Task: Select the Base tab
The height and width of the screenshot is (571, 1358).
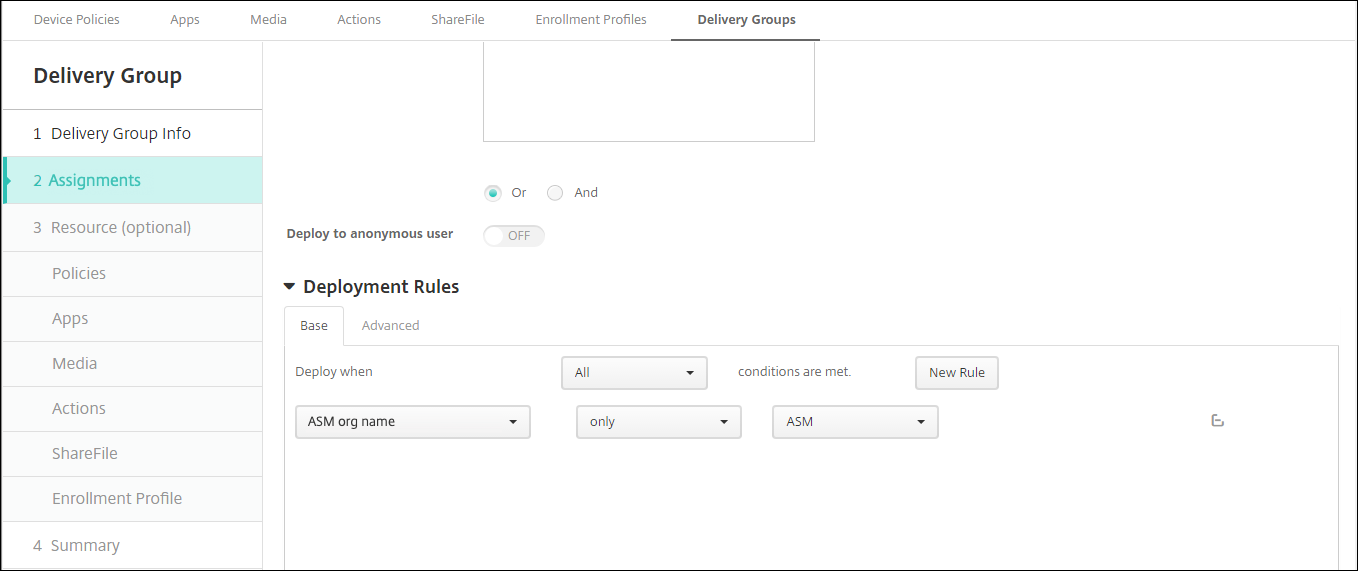Action: pos(314,325)
